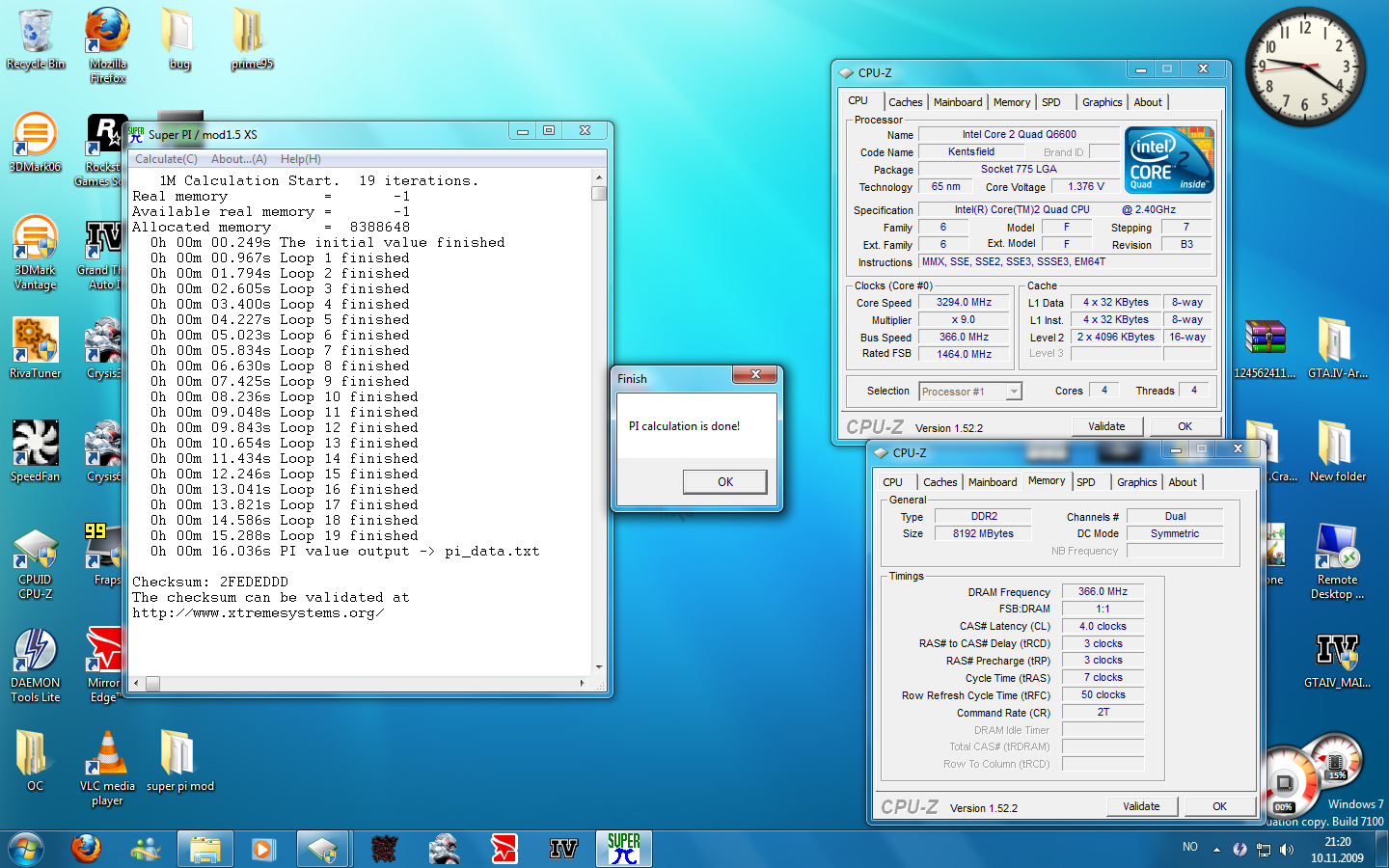
Task: Click the Intel Core 2 Quad Q6600 name field
Action: coord(1019,135)
